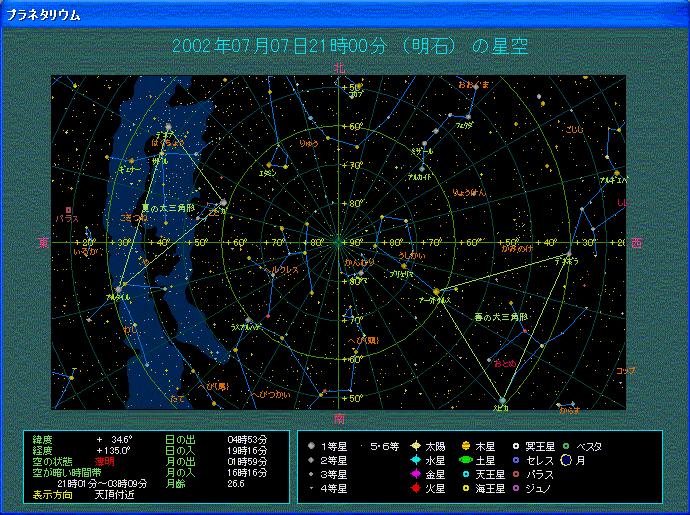Click the Mercury (水星) legend icon
The image size is (690, 515).
coord(415,460)
